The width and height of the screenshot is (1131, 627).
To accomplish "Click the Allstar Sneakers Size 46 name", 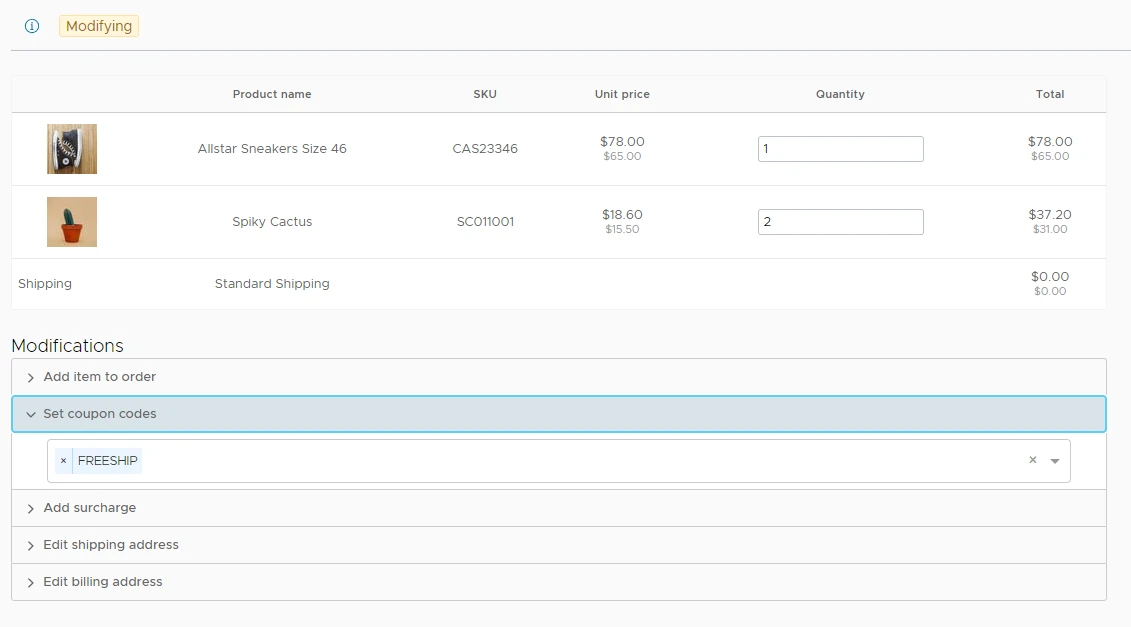I will coord(272,149).
